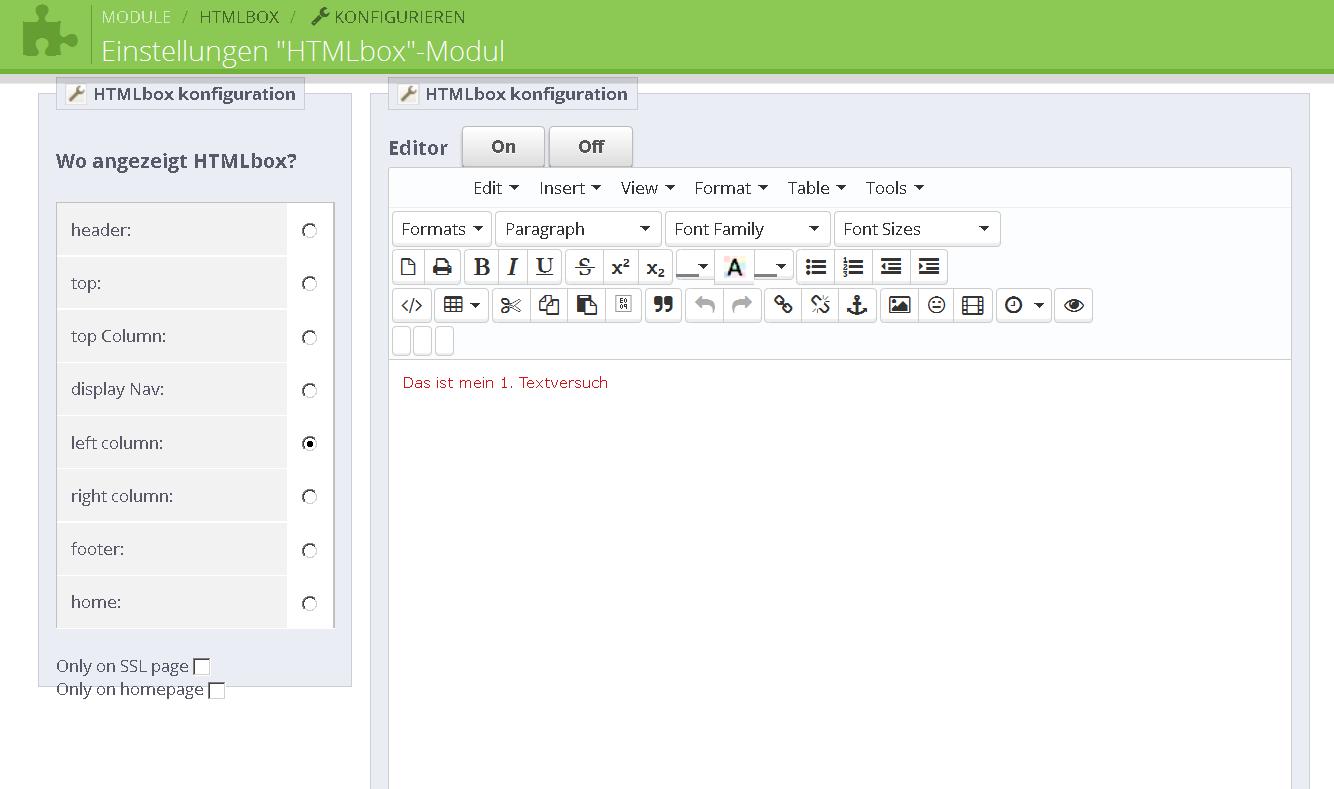Open the Insert menu
Viewport: 1334px width, 789px height.
[x=569, y=188]
